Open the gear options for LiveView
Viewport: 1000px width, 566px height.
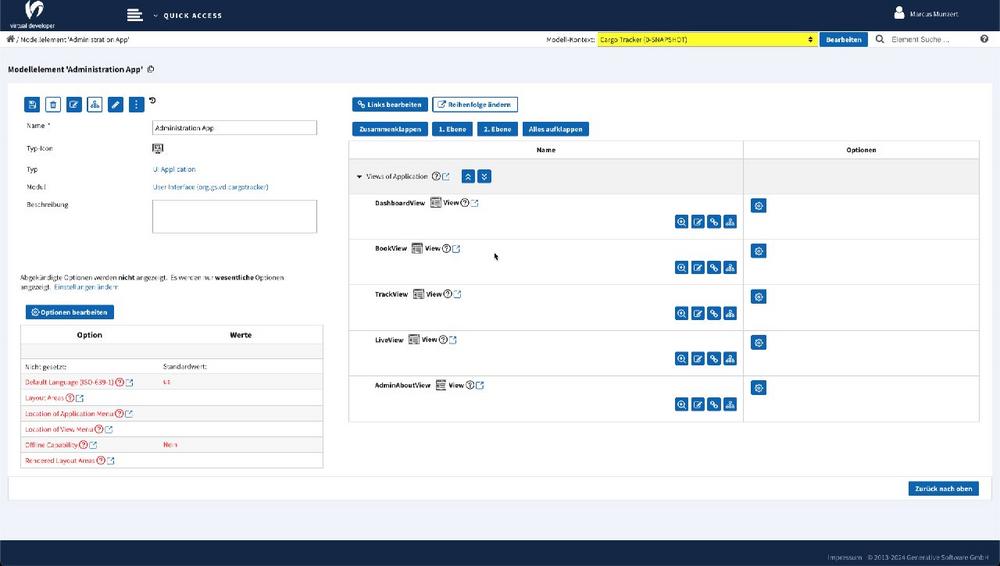(x=758, y=343)
